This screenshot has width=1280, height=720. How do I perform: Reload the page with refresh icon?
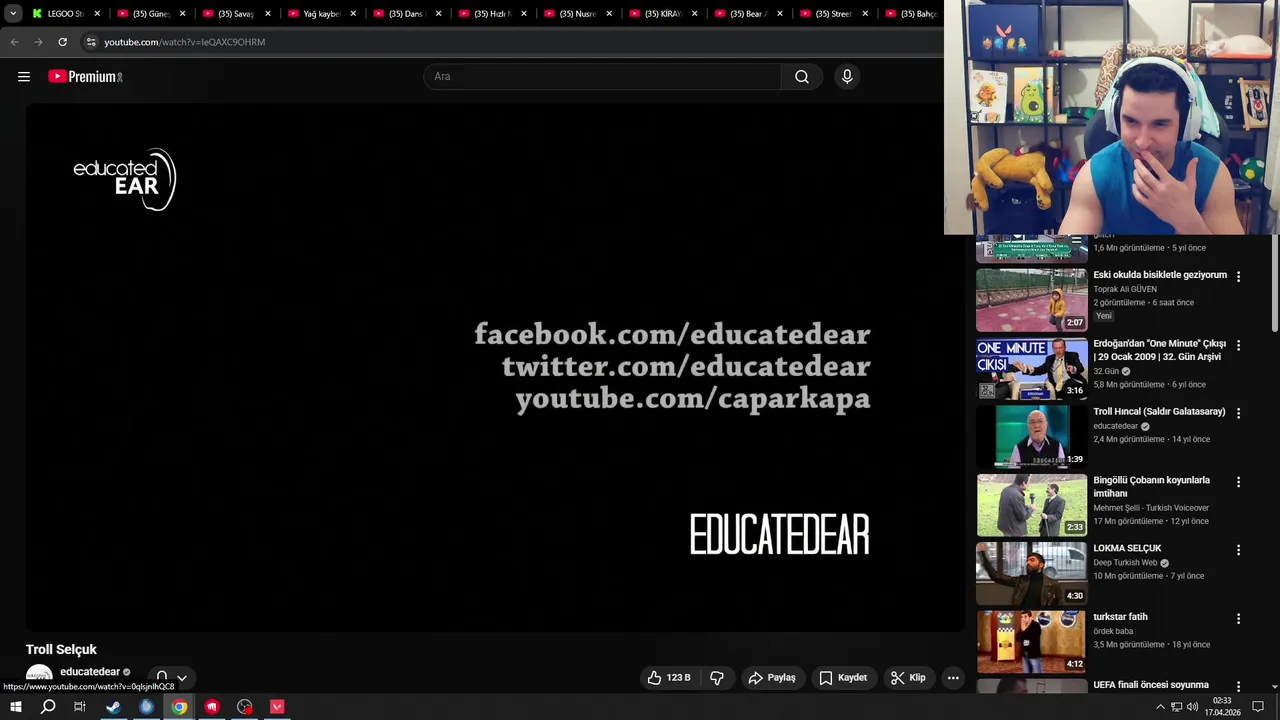tap(62, 42)
